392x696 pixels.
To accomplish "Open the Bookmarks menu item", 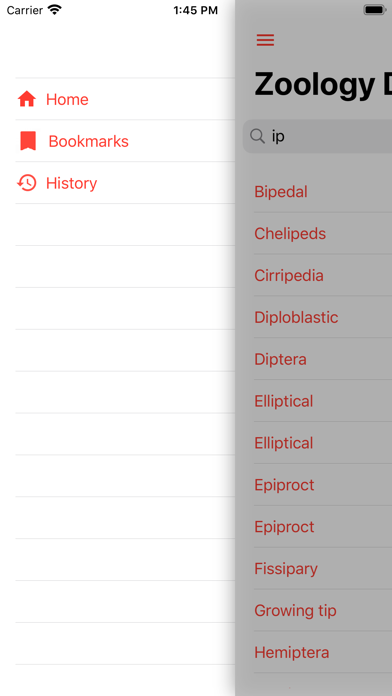I will pos(125,141).
